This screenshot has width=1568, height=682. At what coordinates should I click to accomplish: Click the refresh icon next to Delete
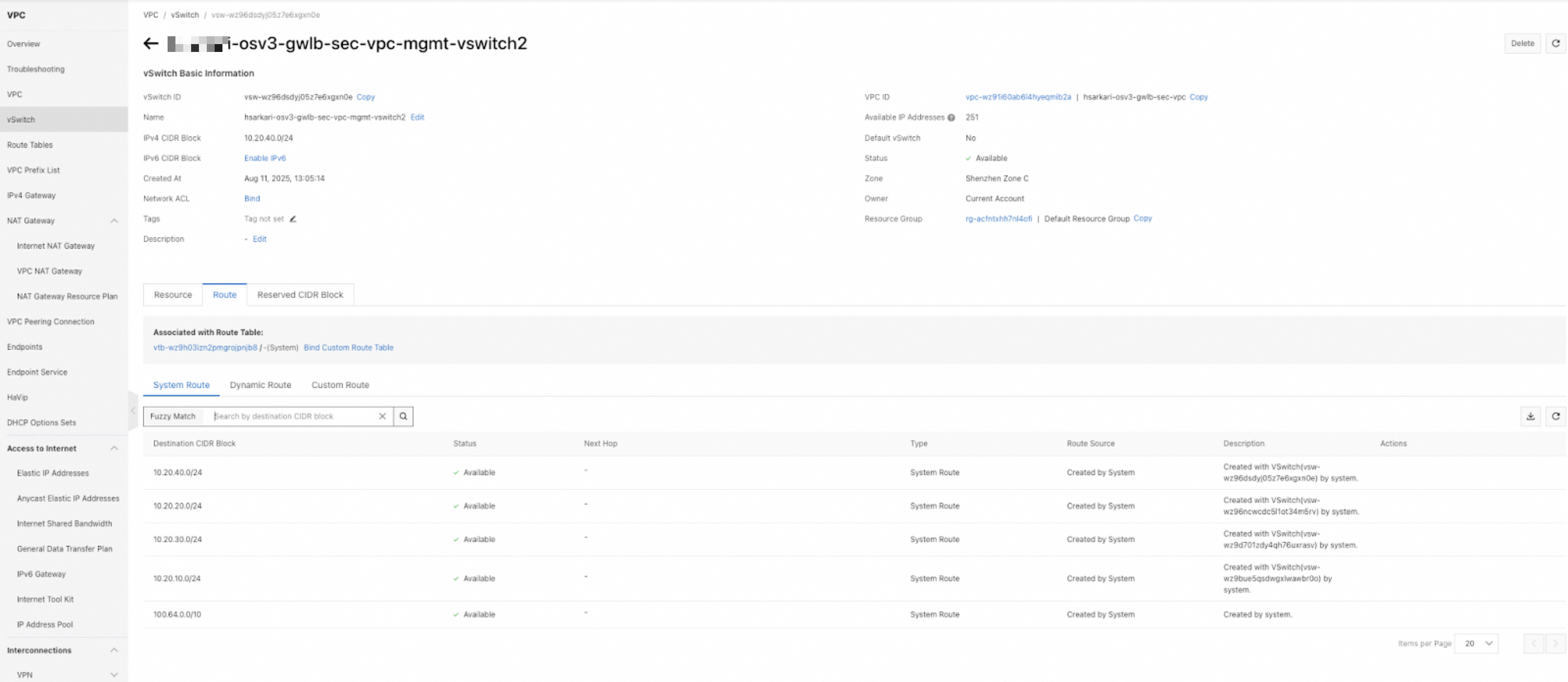[x=1555, y=44]
